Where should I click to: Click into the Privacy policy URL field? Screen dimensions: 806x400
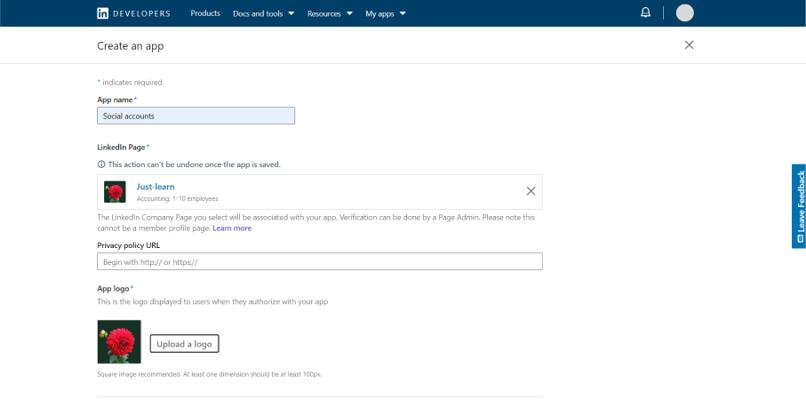(319, 262)
